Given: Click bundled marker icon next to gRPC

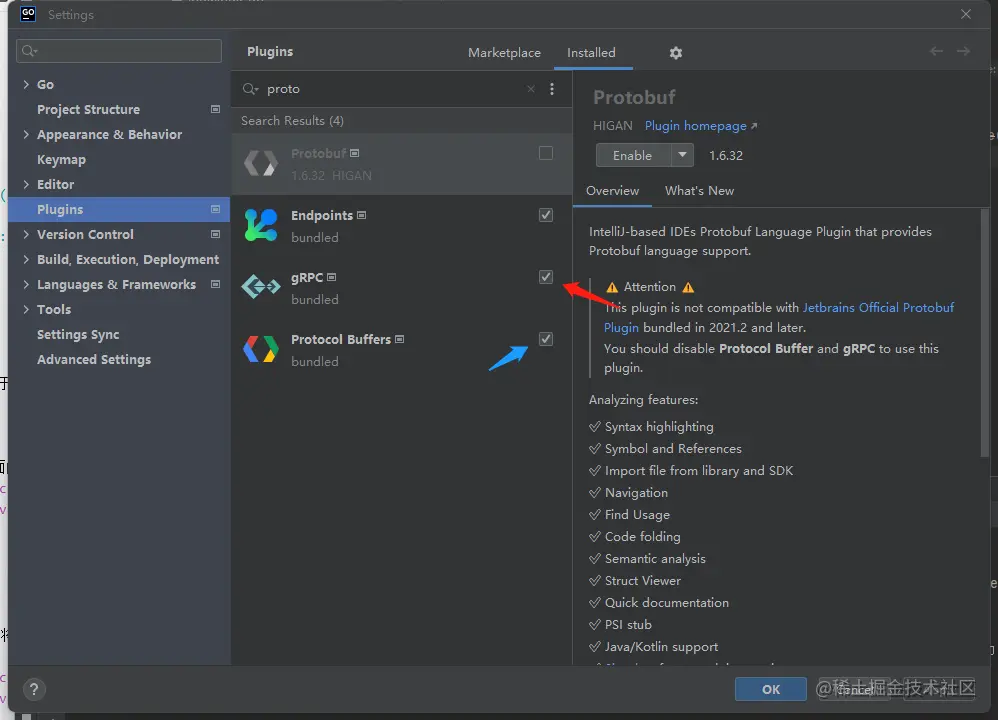Looking at the screenshot, I should (x=332, y=278).
